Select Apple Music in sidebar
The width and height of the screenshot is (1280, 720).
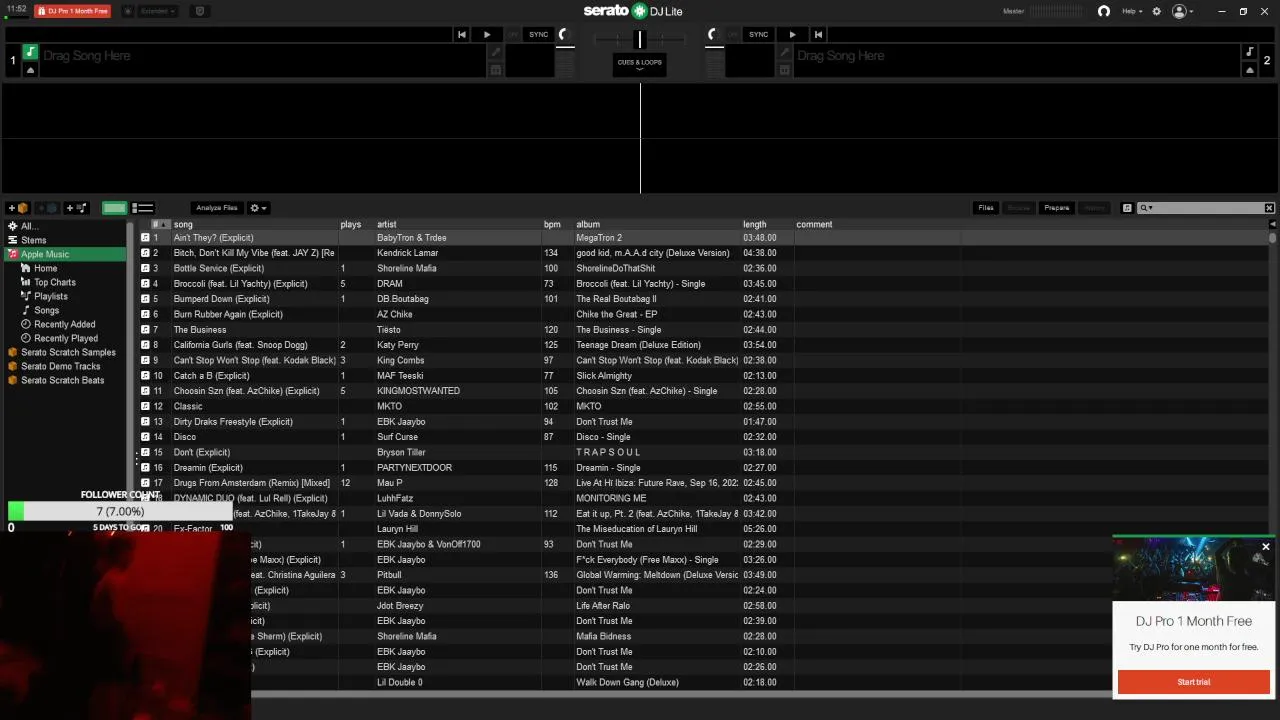[66, 254]
